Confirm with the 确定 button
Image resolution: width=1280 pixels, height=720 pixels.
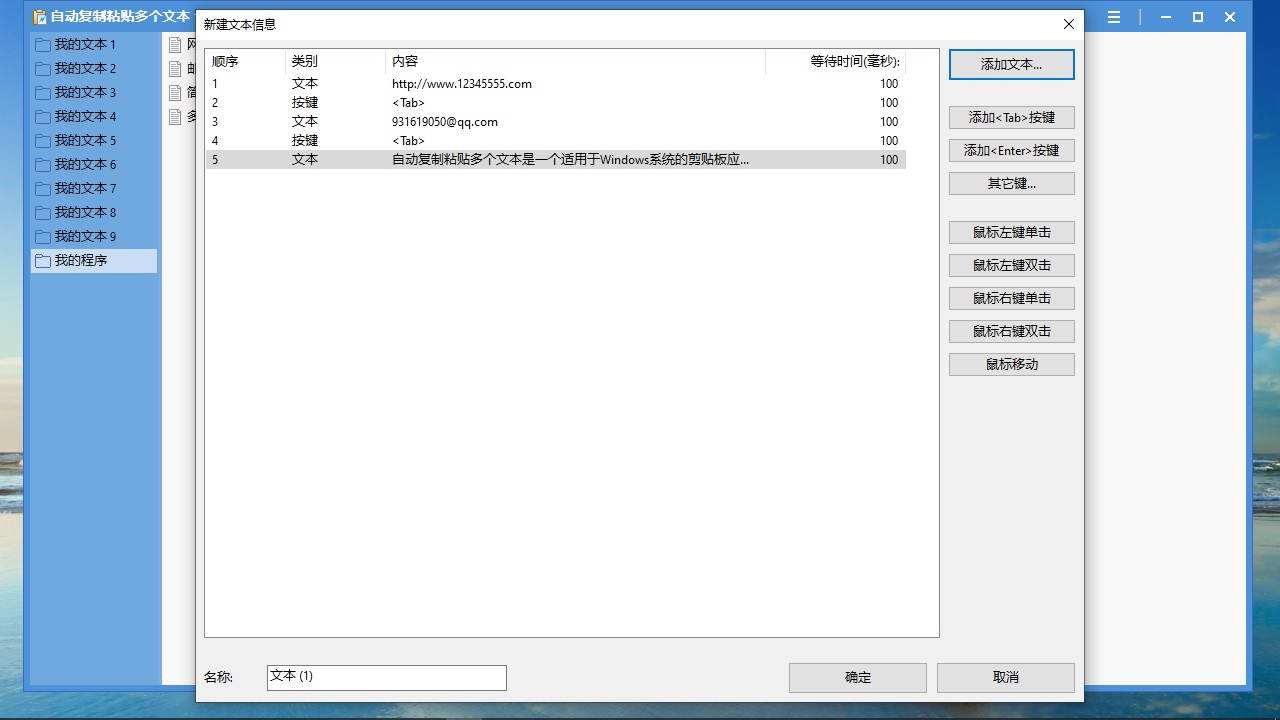coord(857,677)
